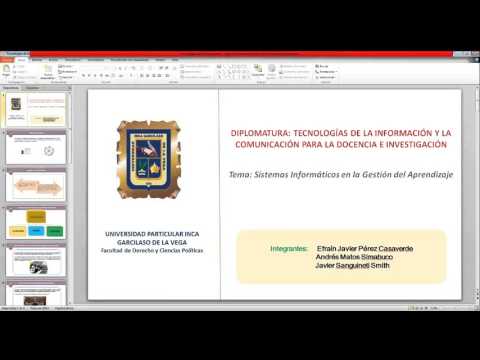Close the slide thumbnails pane
This screenshot has height=360, width=480.
[69, 88]
